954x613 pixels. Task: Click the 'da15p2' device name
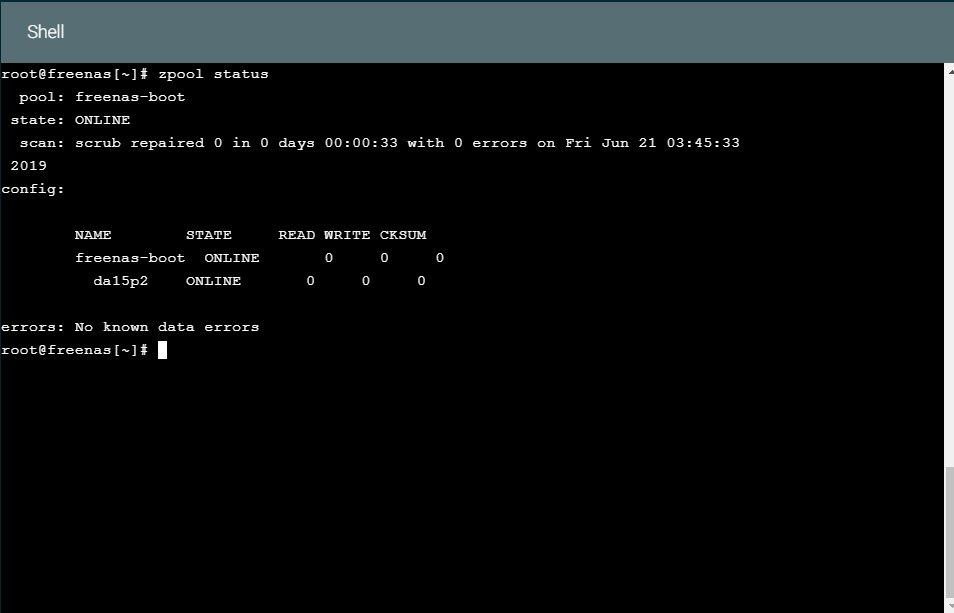(x=120, y=281)
